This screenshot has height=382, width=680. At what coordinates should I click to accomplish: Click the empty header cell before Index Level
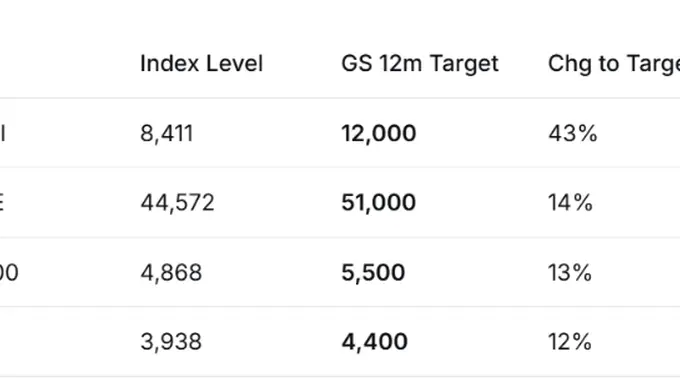pyautogui.click(x=65, y=64)
